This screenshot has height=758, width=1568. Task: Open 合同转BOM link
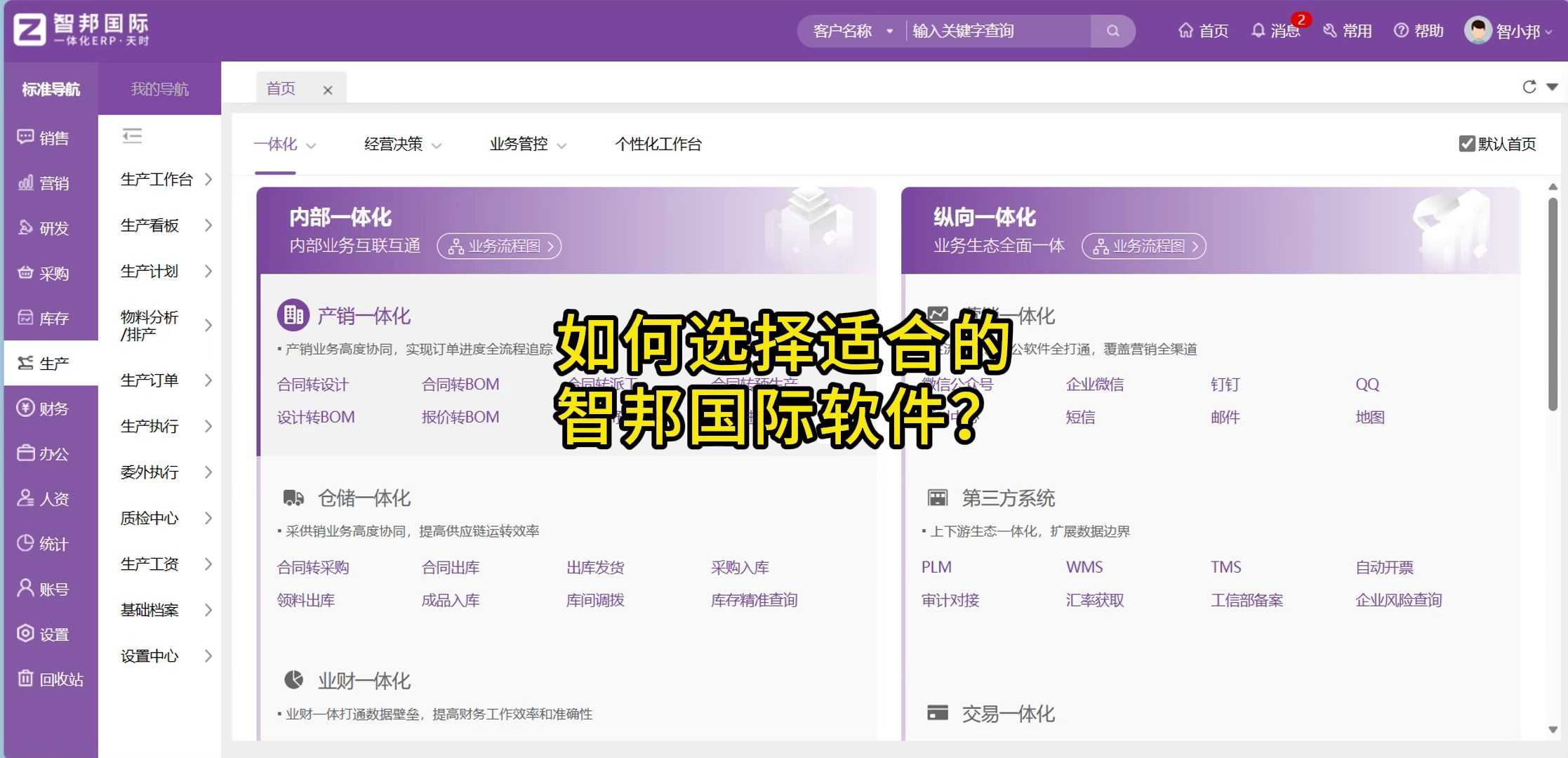tap(460, 385)
